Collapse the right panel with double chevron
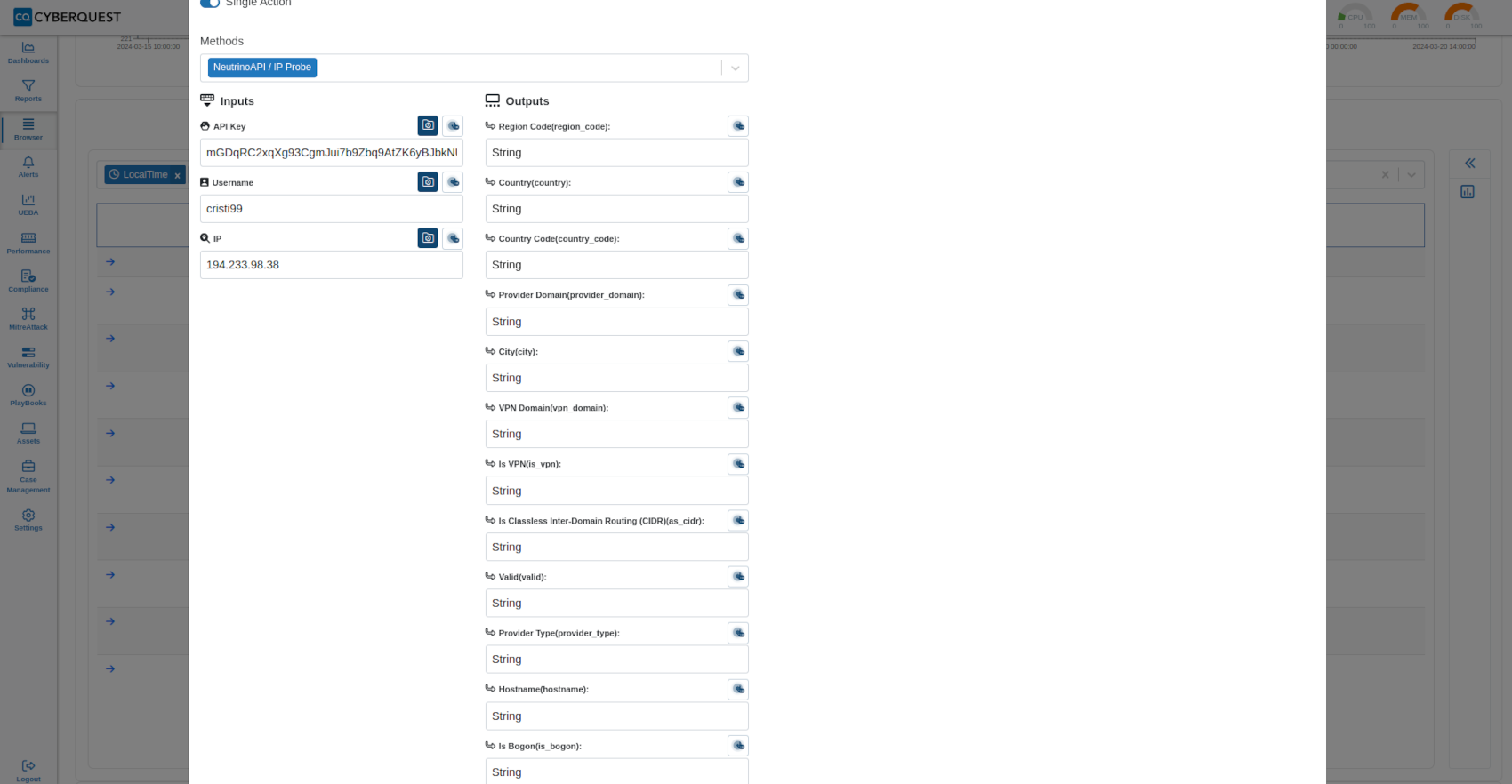Viewport: 1512px width, 784px height. (1469, 163)
